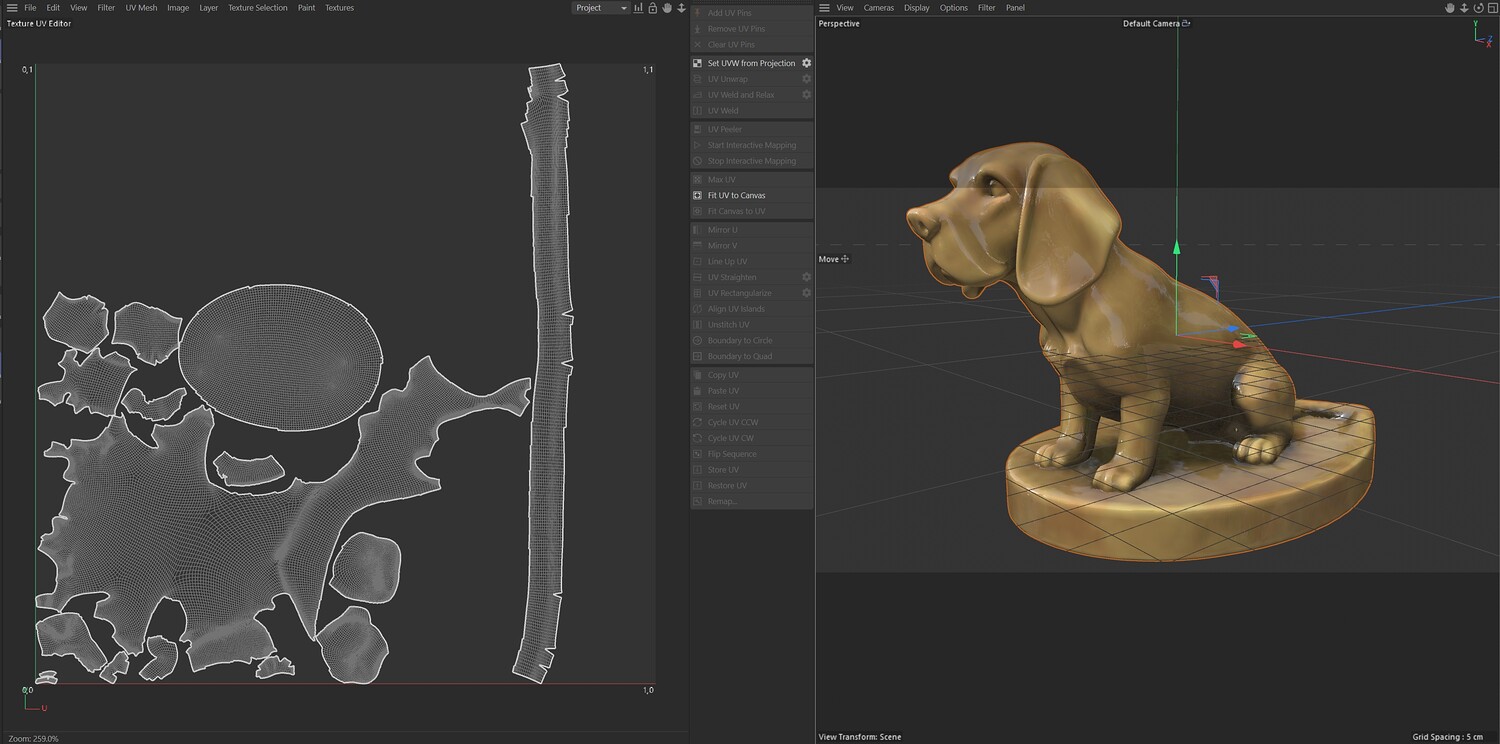Click the Remove UV Pins icon
The image size is (1500, 744).
(698, 29)
